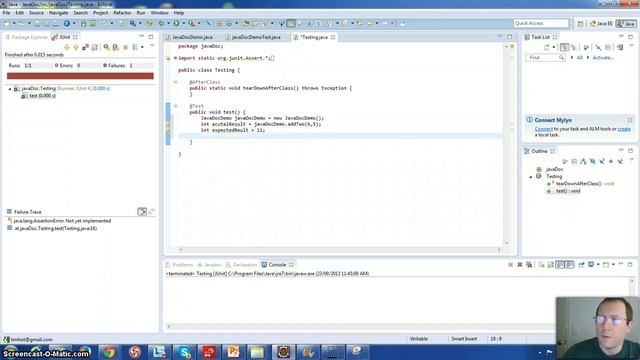Image resolution: width=640 pixels, height=360 pixels.
Task: Click the Open Perspective icon
Action: (x=580, y=24)
